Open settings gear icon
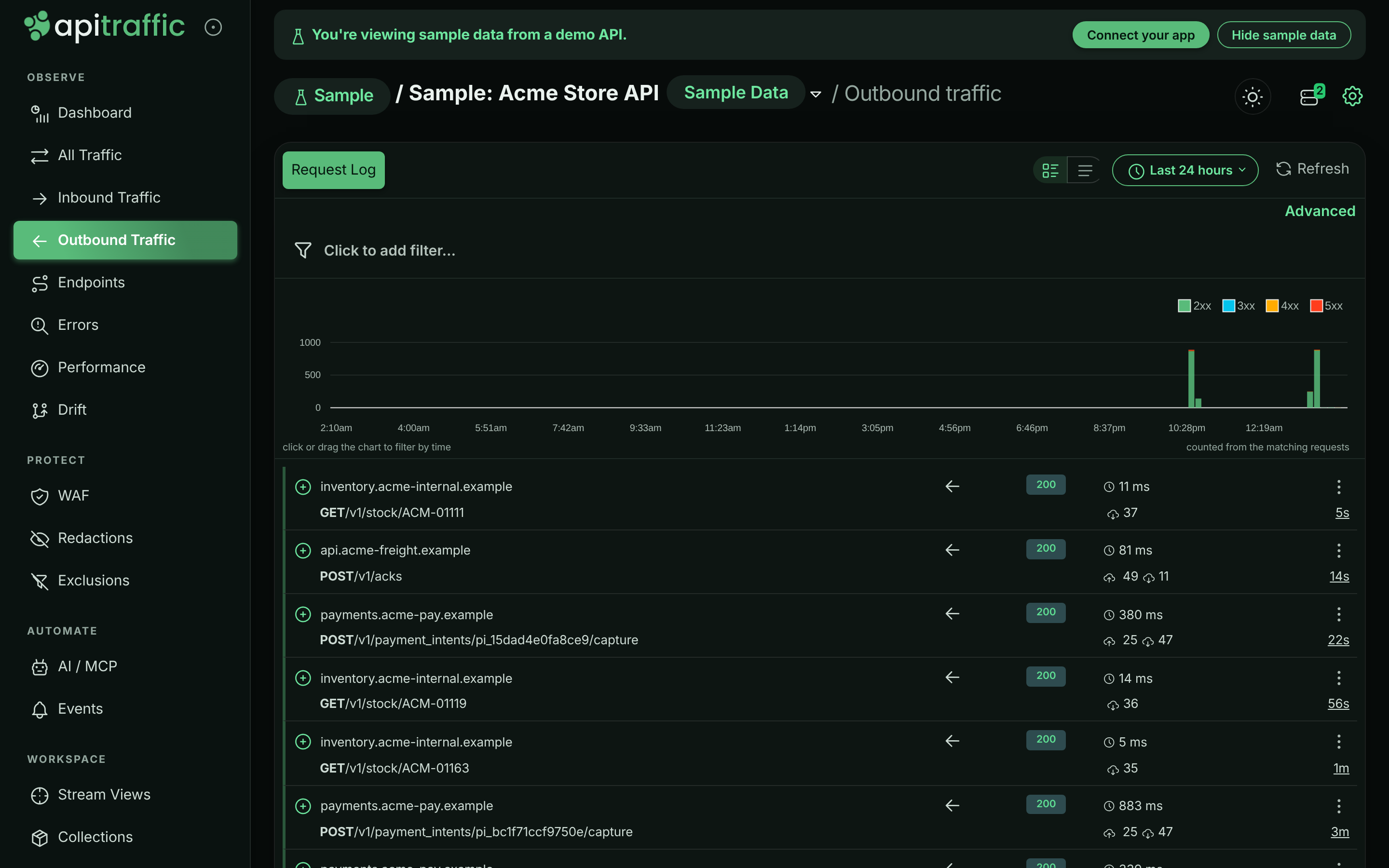1389x868 pixels. tap(1352, 96)
